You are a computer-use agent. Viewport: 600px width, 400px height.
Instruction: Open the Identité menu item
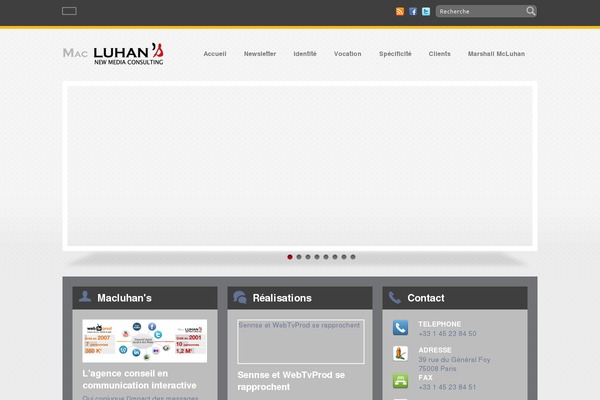305,54
